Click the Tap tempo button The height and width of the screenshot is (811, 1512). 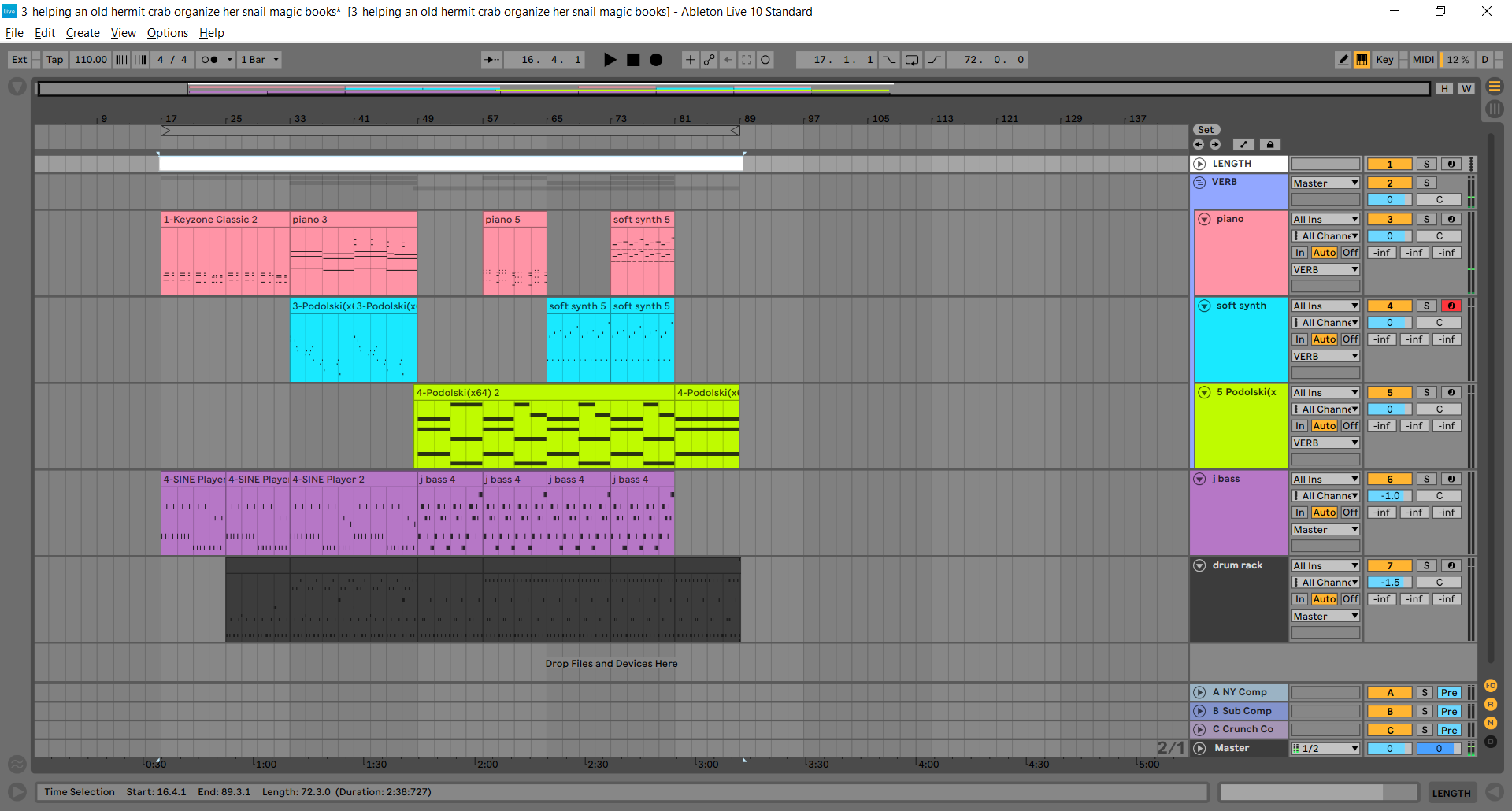pyautogui.click(x=54, y=60)
